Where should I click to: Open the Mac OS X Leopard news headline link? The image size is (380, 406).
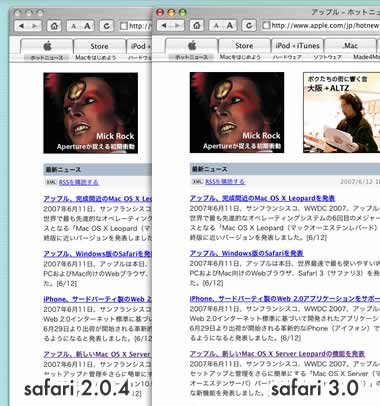click(x=262, y=198)
